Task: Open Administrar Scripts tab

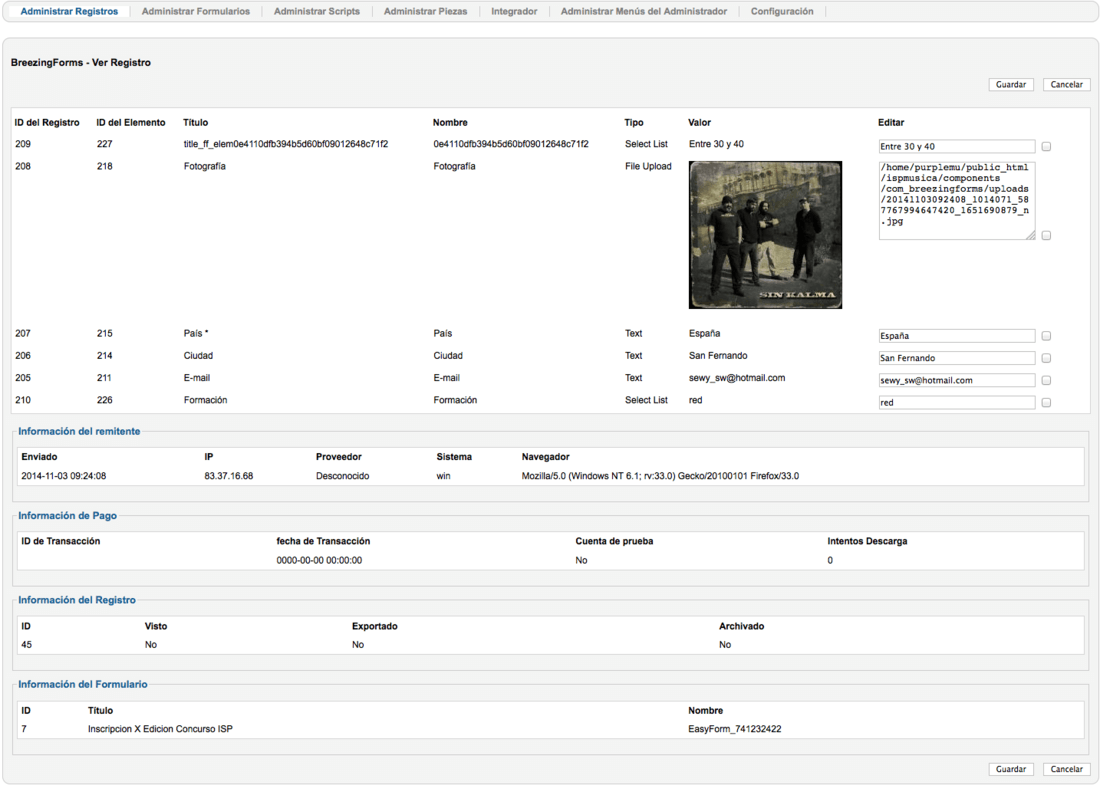Action: [x=316, y=11]
